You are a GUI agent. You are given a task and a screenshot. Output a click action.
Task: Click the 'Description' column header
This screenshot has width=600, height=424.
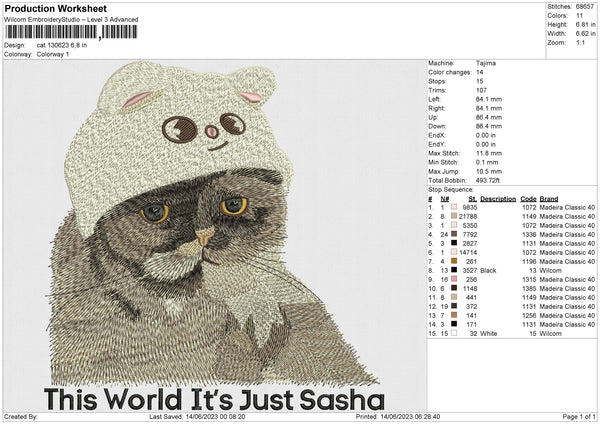click(498, 199)
